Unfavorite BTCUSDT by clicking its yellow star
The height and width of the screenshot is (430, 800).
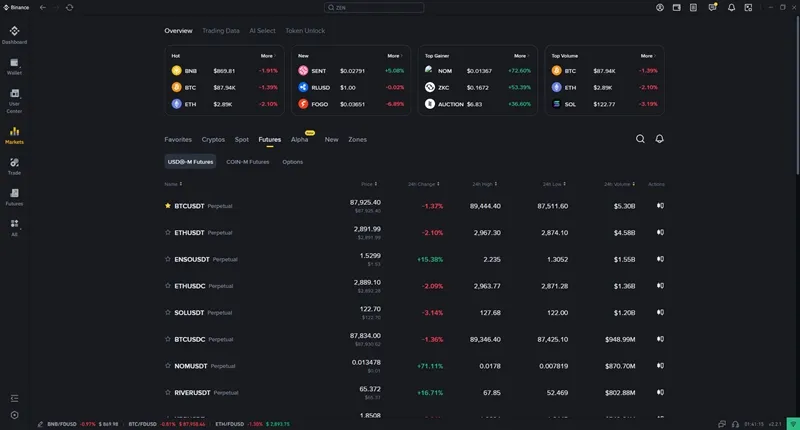click(x=168, y=205)
